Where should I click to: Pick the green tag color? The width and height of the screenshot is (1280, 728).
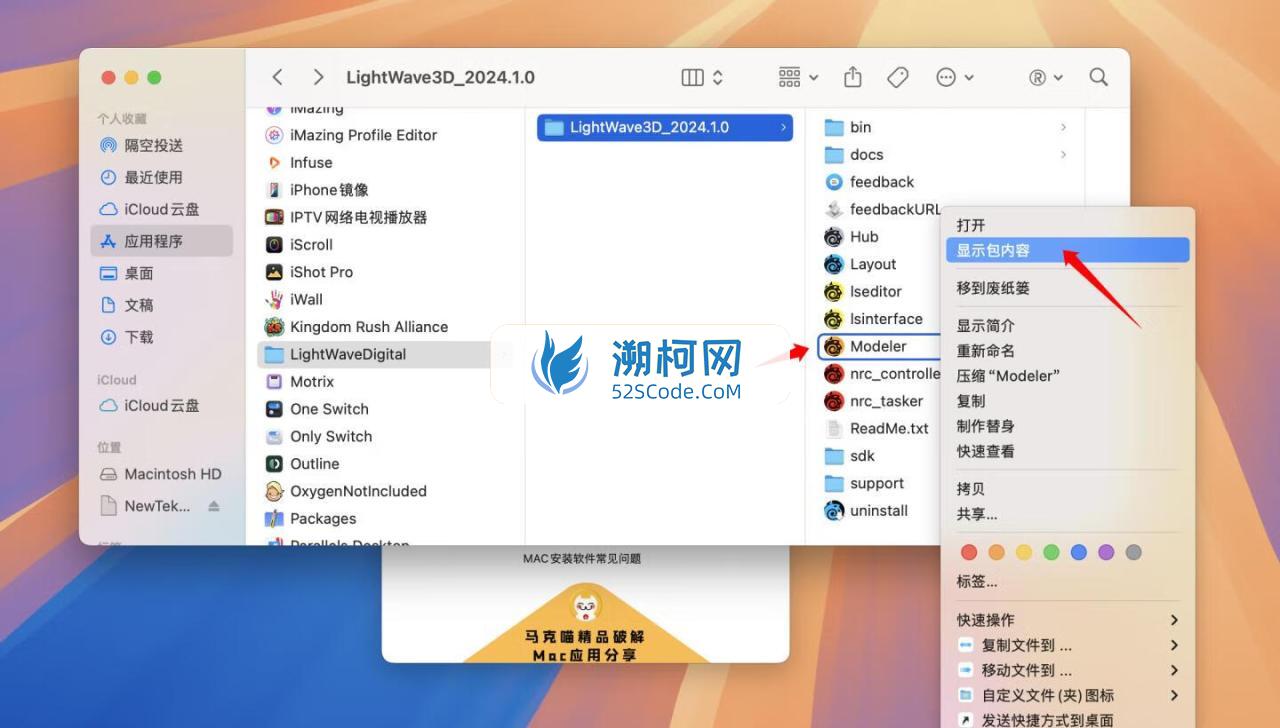click(x=1051, y=552)
